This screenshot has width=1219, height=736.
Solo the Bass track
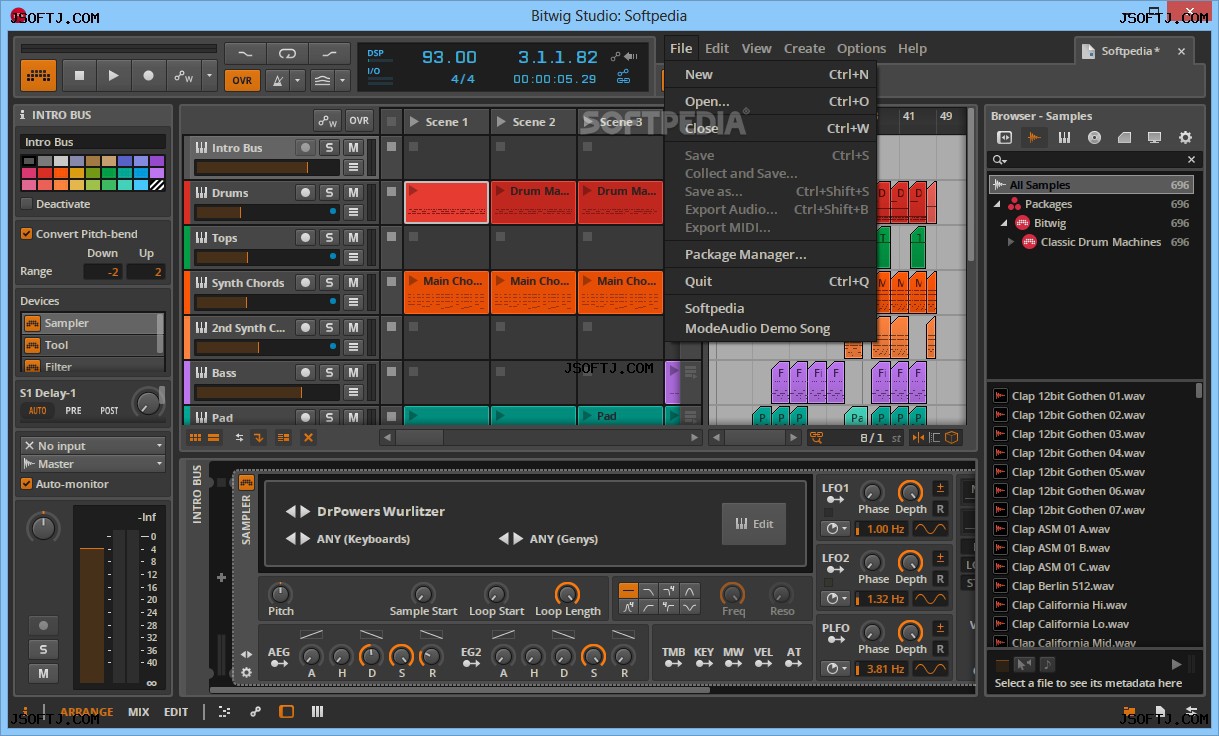coord(329,372)
